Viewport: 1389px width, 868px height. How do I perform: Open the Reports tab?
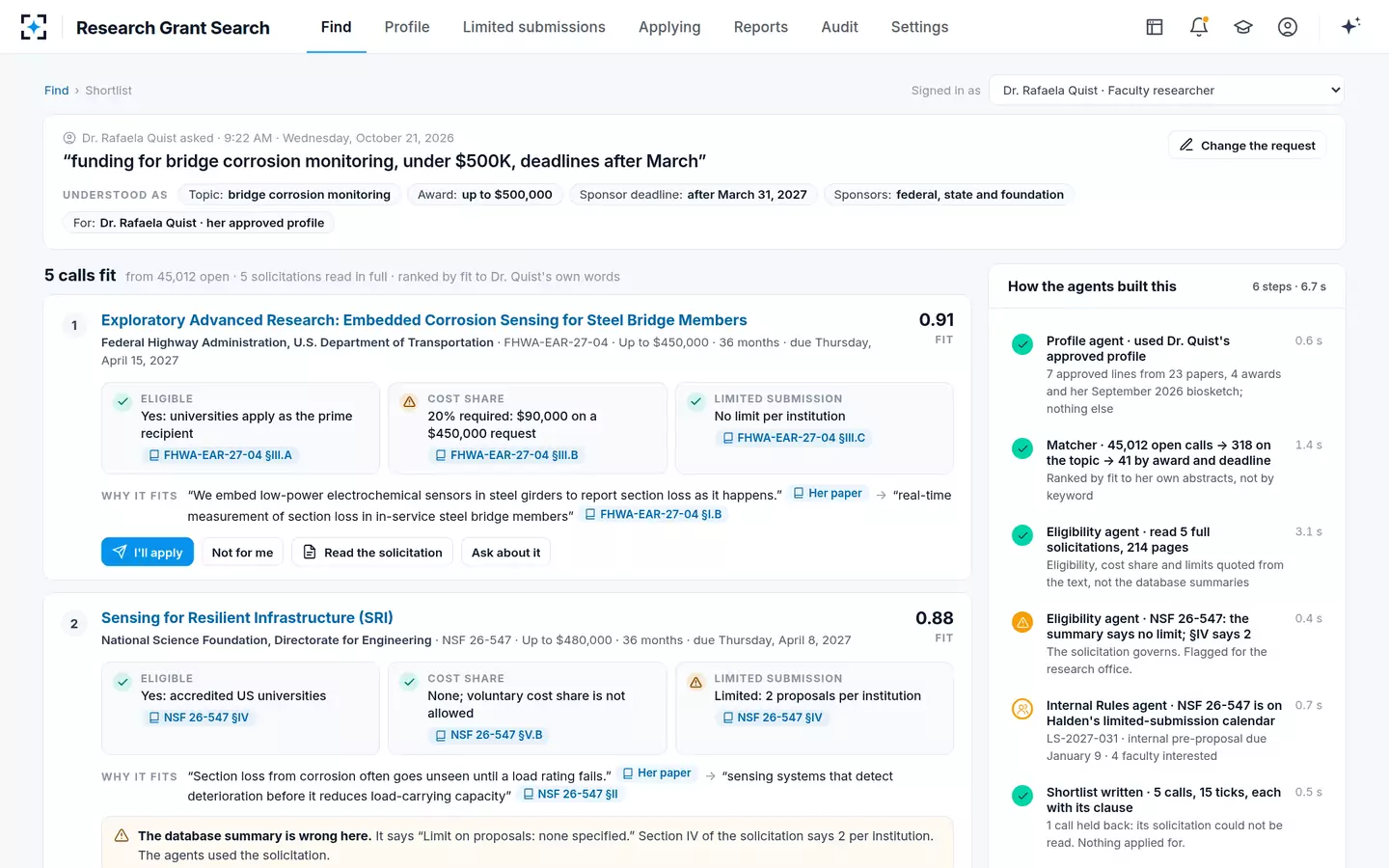(761, 27)
